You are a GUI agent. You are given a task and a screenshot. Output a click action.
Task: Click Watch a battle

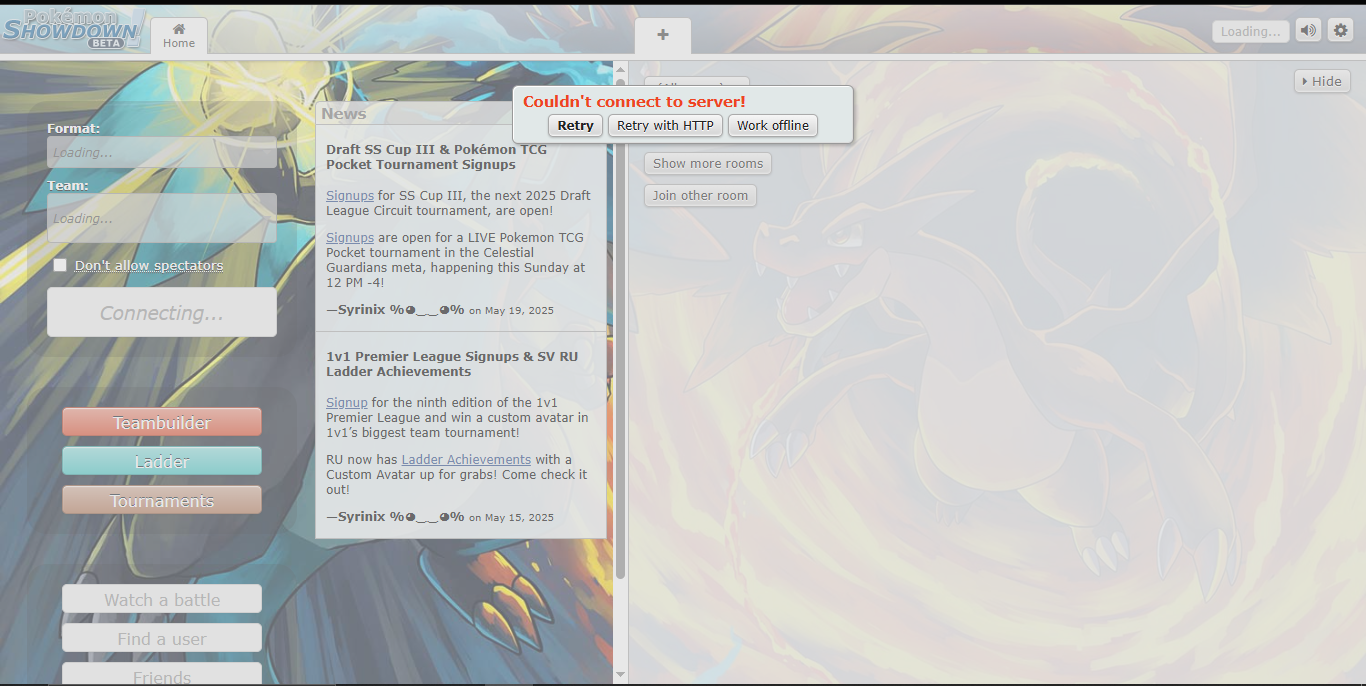pyautogui.click(x=162, y=599)
